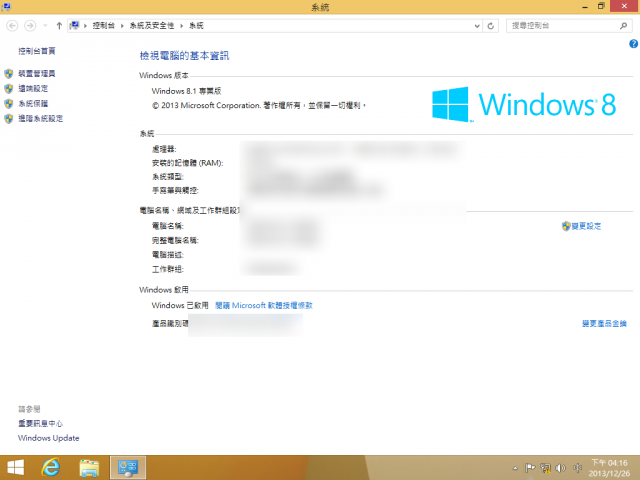This screenshot has width=640, height=480.
Task: Click 變更設定 link for computer name
Action: 586,226
